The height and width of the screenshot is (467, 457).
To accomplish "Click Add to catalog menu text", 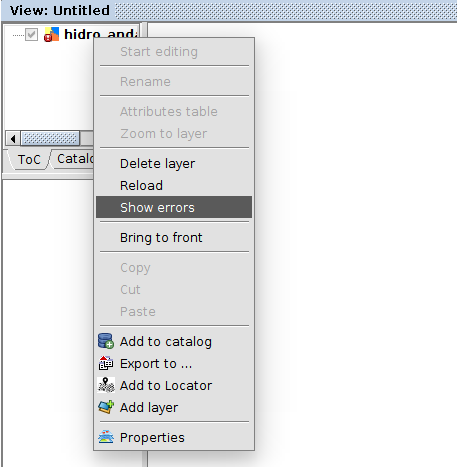I will click(x=166, y=342).
